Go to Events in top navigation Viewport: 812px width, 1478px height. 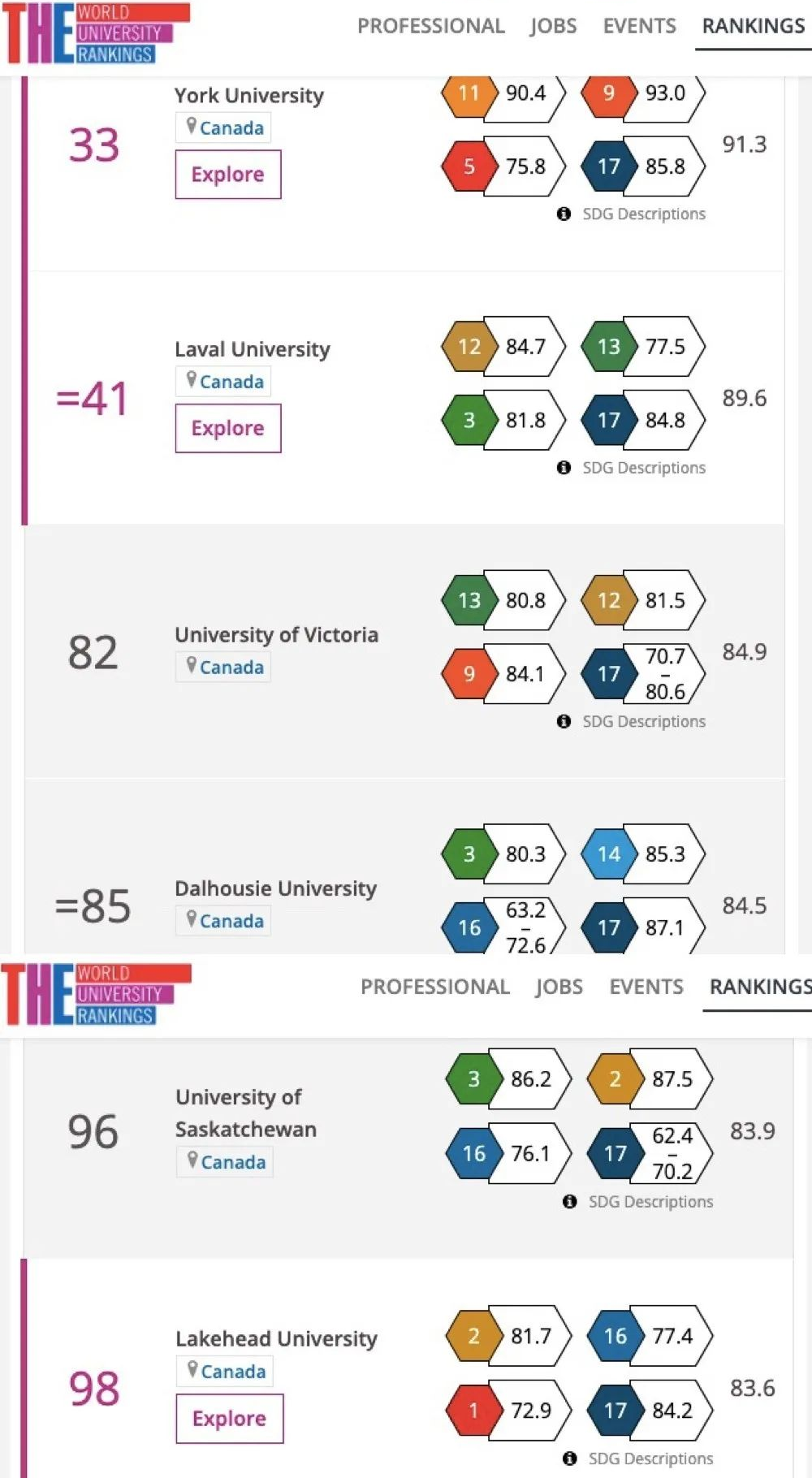[x=639, y=26]
